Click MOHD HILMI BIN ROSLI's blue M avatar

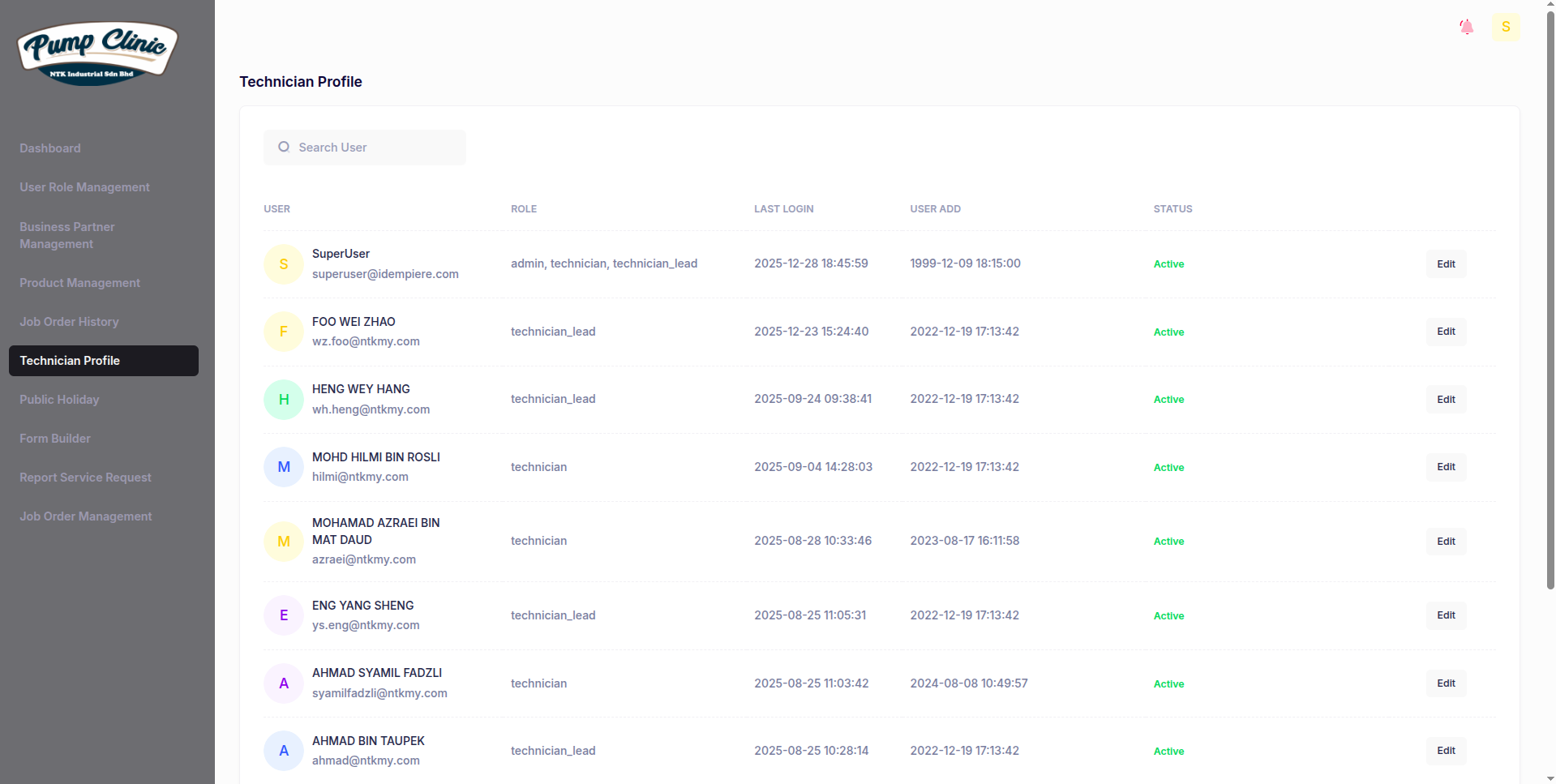[284, 467]
